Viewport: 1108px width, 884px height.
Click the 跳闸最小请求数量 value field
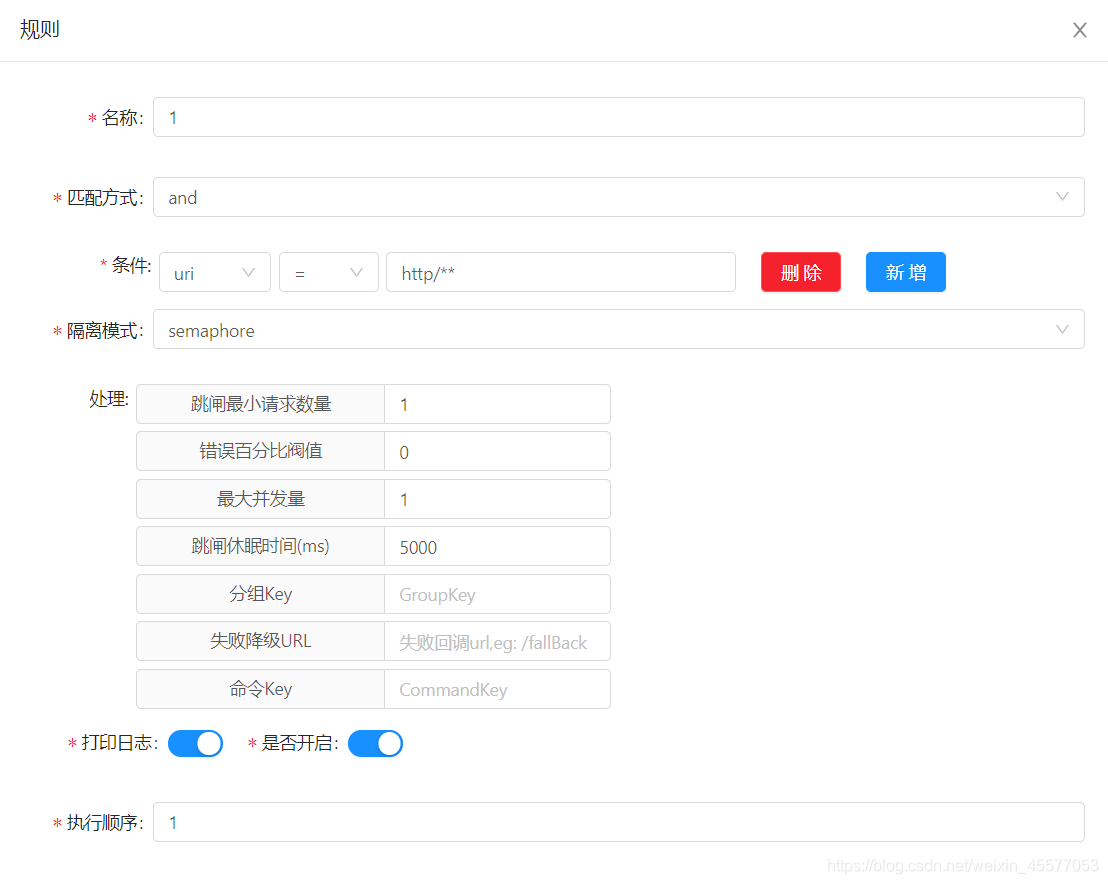click(x=497, y=404)
